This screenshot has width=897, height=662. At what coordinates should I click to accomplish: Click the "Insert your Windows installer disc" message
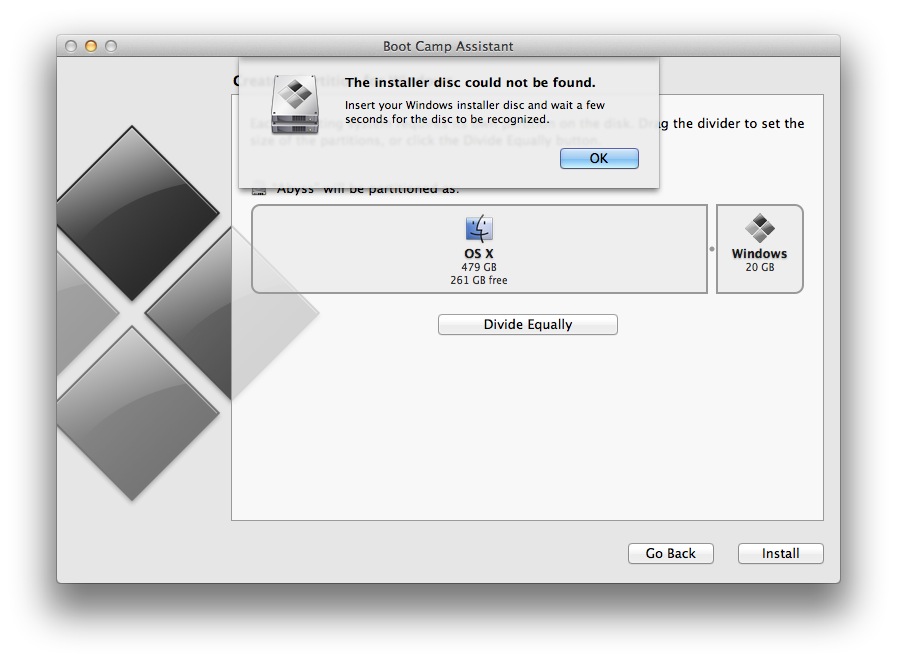pos(475,112)
